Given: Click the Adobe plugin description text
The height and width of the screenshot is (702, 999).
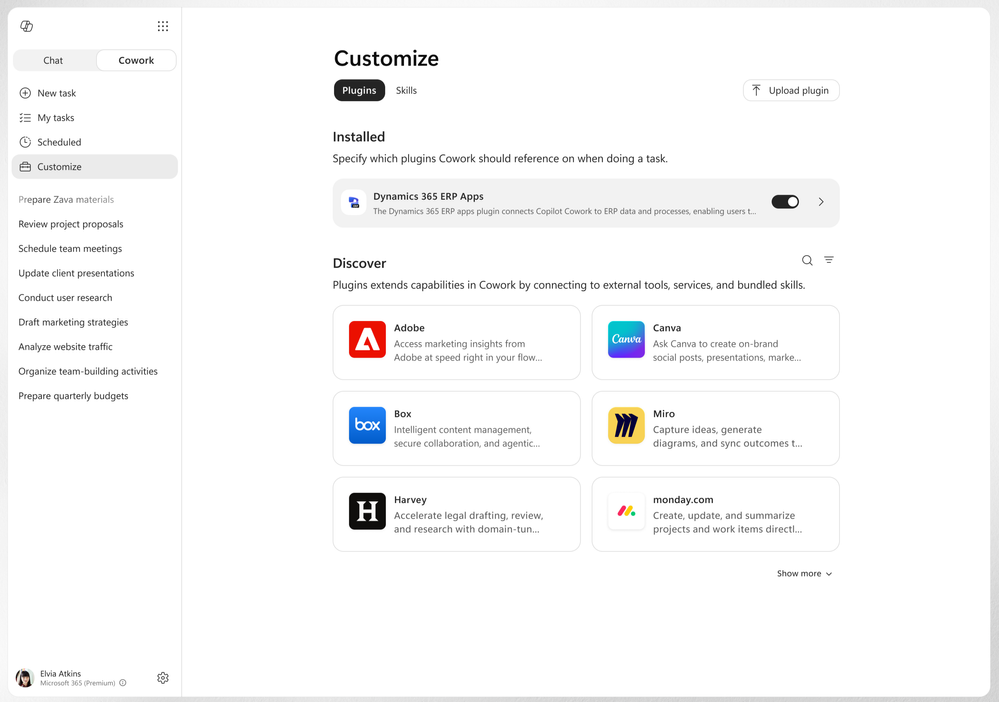Looking at the screenshot, I should tap(468, 351).
